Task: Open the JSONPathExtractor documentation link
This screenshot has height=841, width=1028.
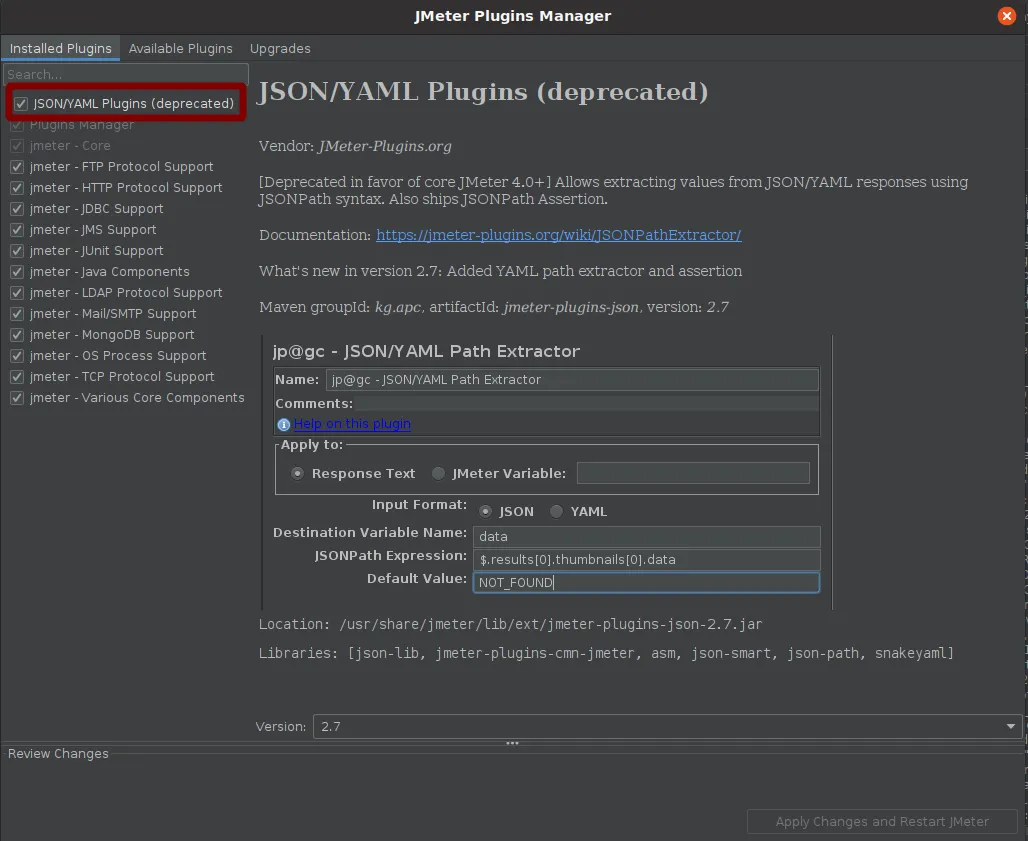Action: coord(559,235)
